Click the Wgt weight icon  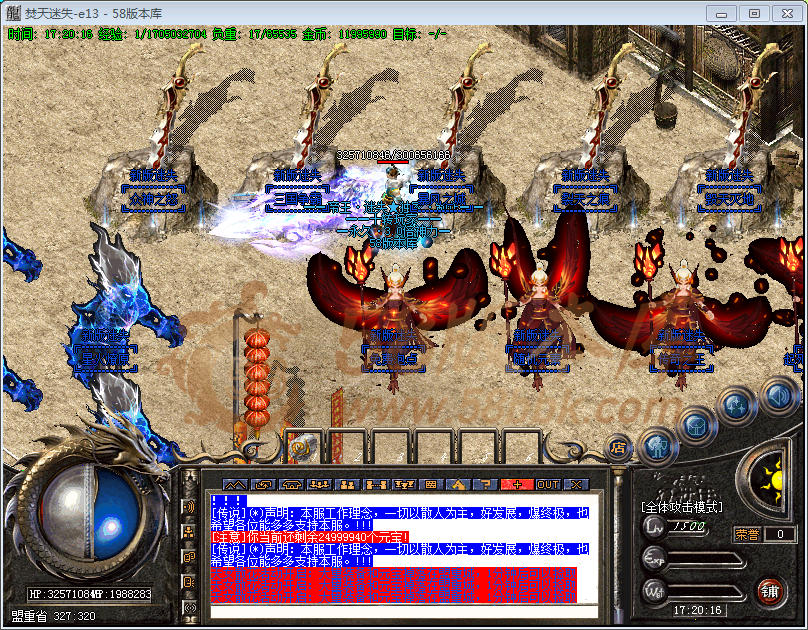654,591
